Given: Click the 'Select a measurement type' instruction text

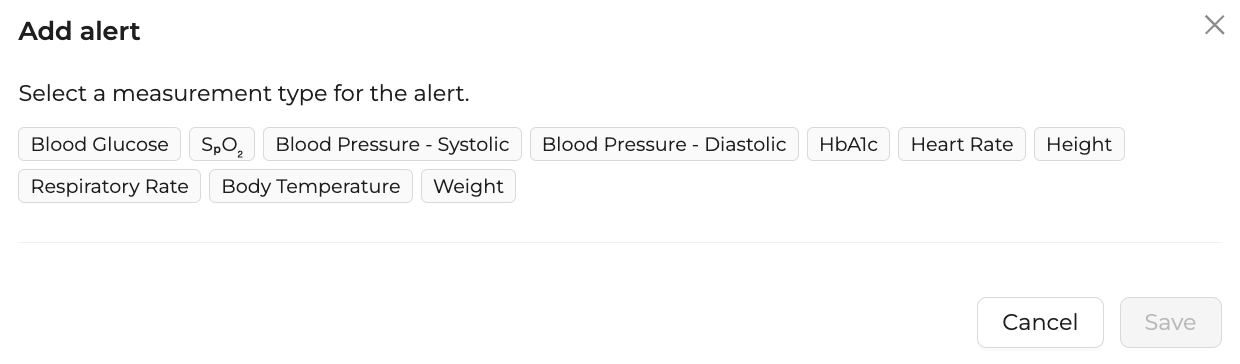Looking at the screenshot, I should [244, 94].
